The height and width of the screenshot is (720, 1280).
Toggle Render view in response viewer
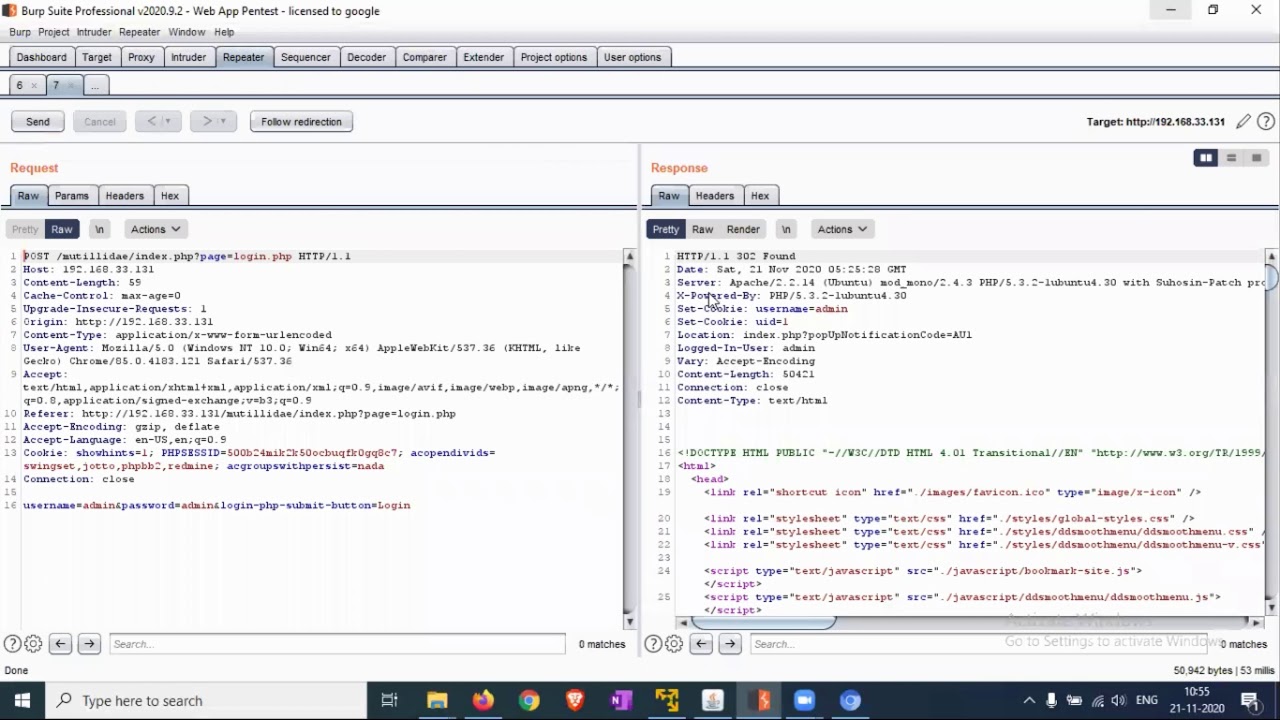tap(743, 230)
